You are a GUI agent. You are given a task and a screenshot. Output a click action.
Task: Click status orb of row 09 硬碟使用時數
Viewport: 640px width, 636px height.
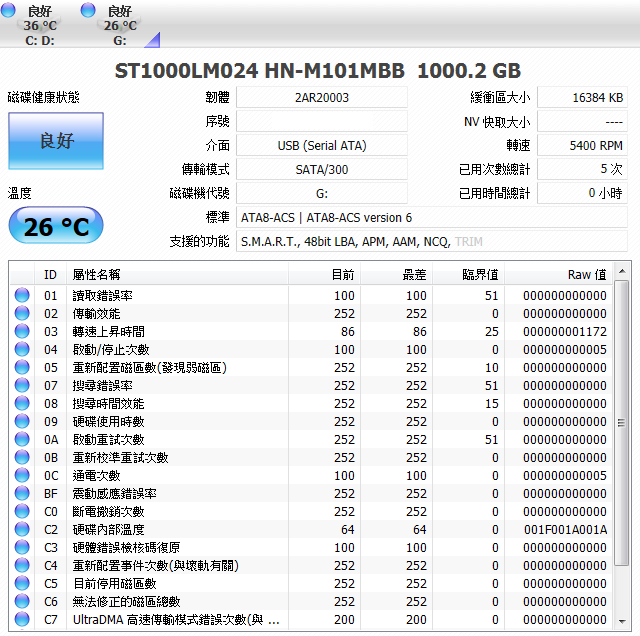(x=22, y=421)
